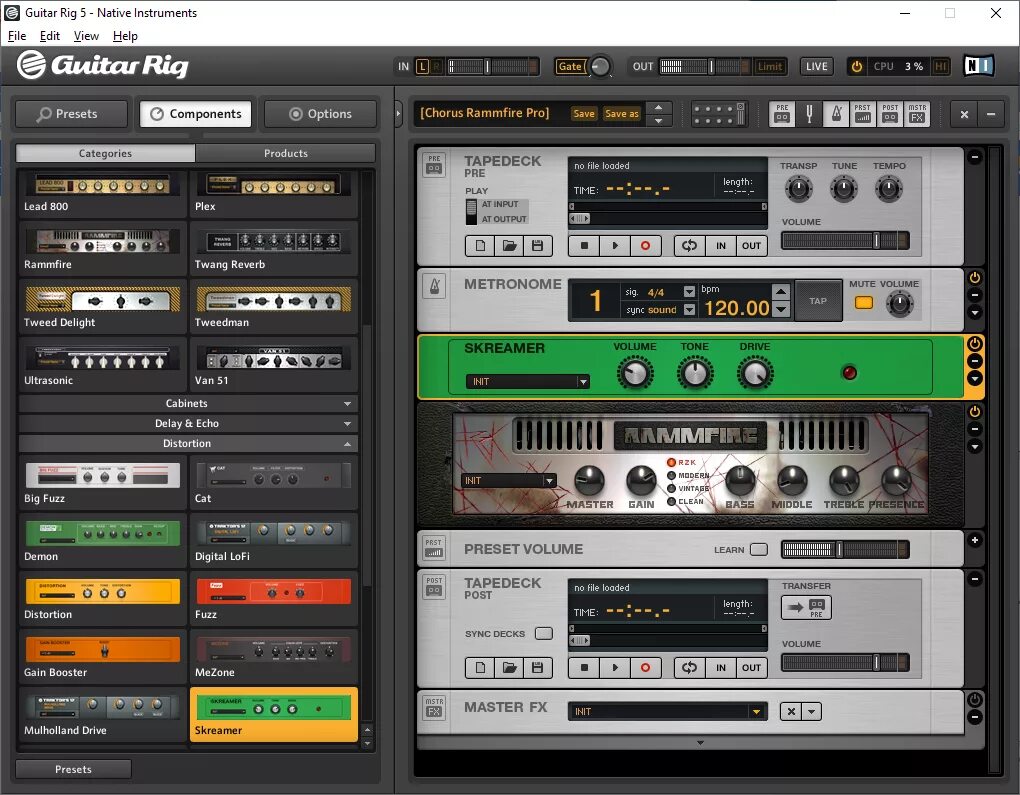Toggle Skreamer power on/off
The image size is (1020, 795).
click(x=974, y=344)
